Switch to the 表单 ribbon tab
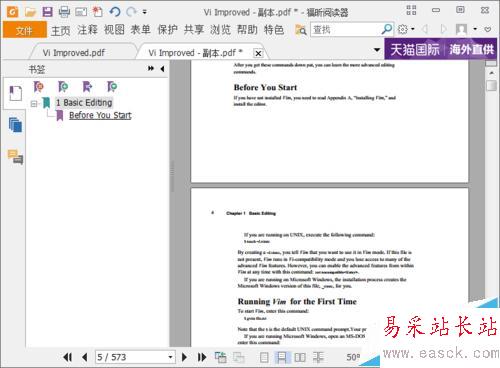The width and height of the screenshot is (500, 368). (x=140, y=30)
